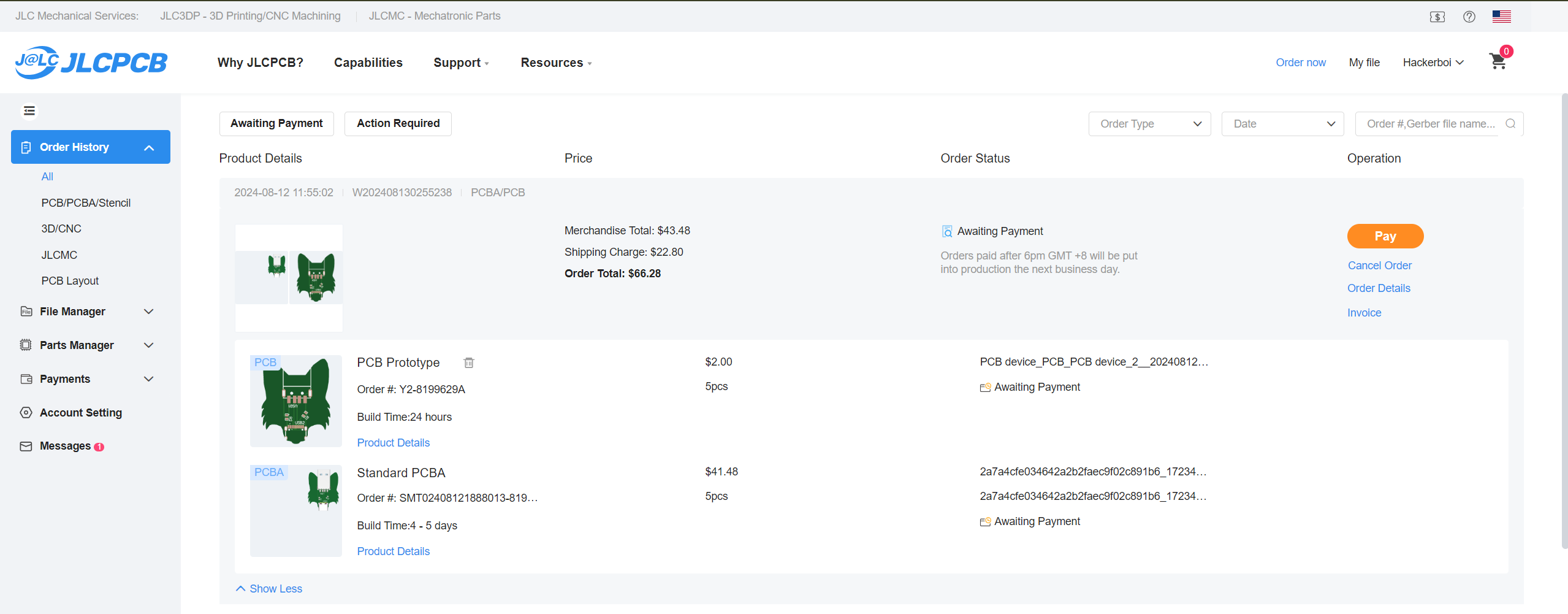
Task: Click the JLCPCB logo
Action: [91, 63]
